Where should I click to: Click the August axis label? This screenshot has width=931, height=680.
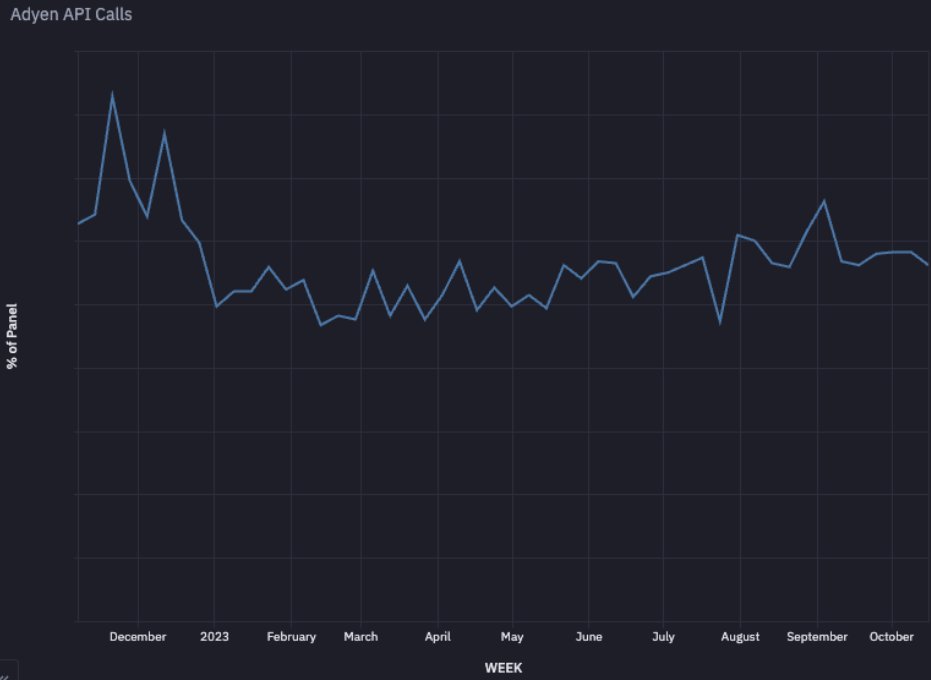(x=740, y=636)
